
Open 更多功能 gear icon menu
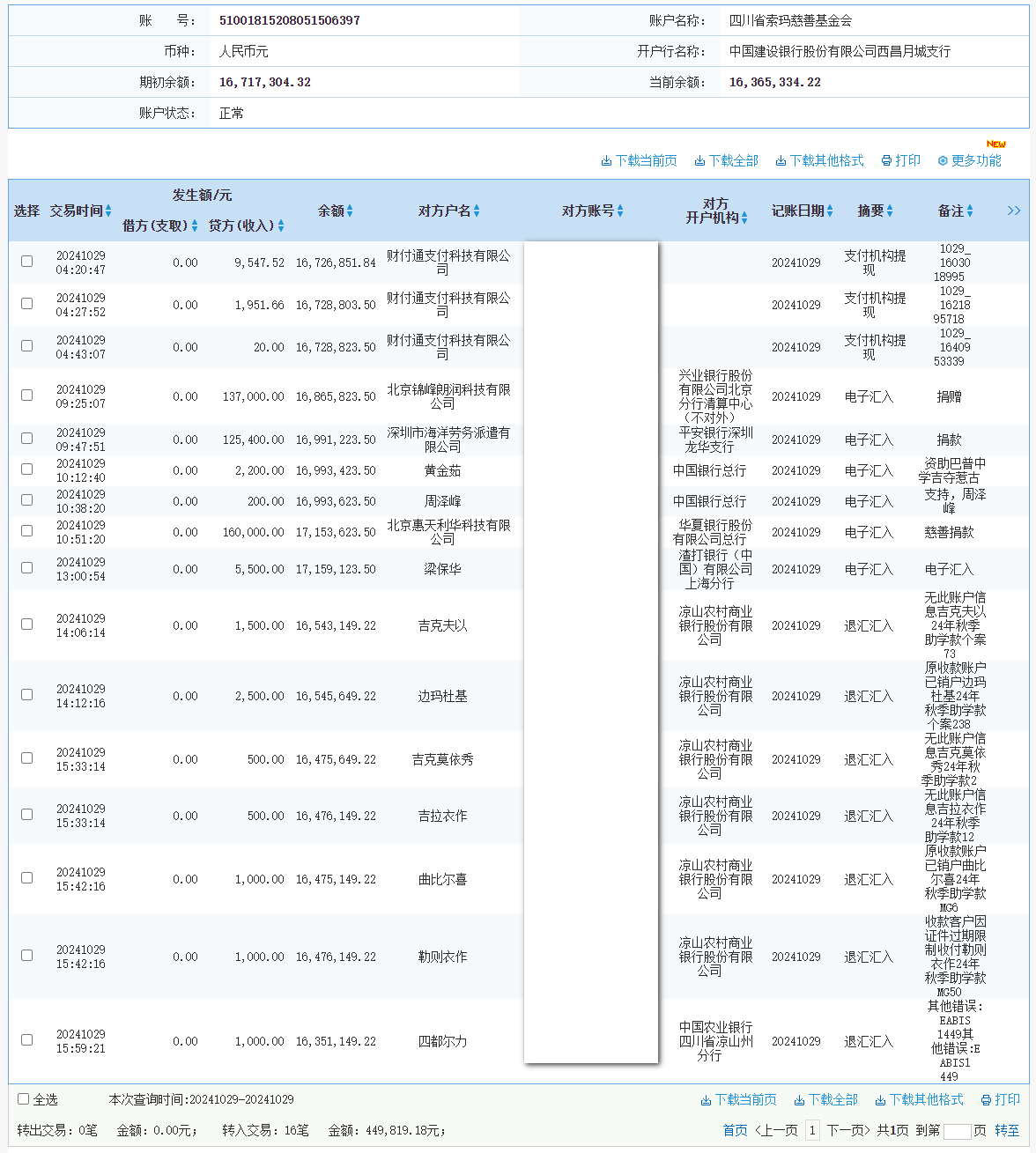pos(943,161)
